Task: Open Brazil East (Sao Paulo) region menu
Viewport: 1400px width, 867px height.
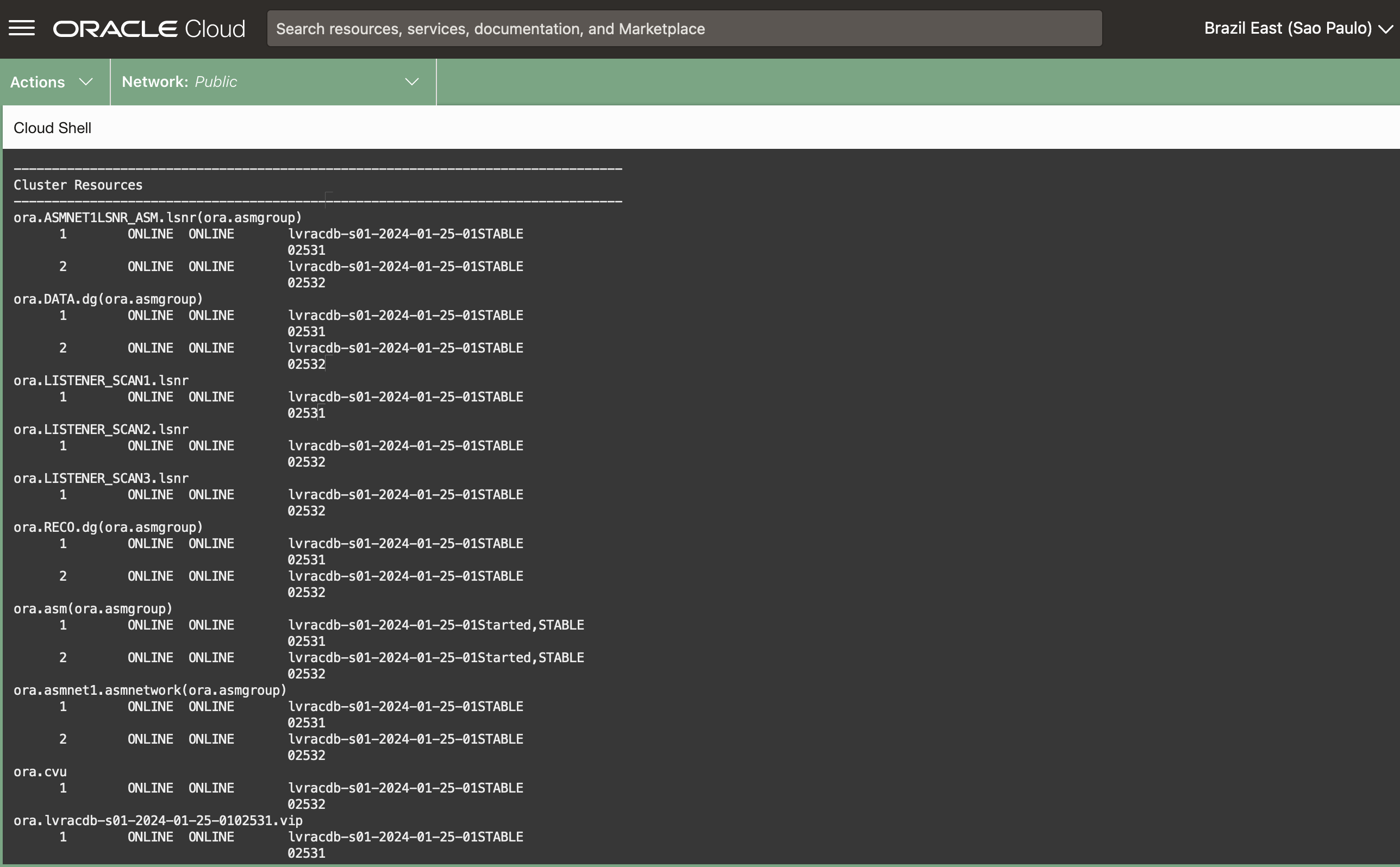Action: pyautogui.click(x=1287, y=28)
